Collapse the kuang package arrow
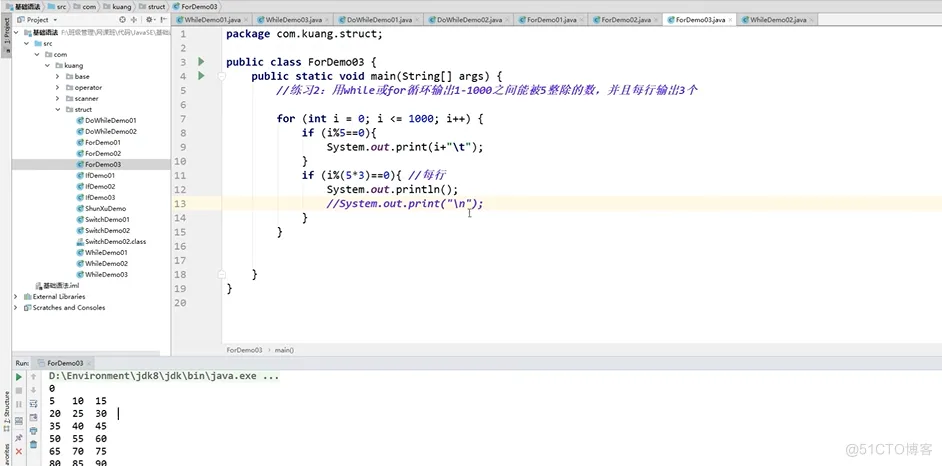This screenshot has width=942, height=466. 47,65
